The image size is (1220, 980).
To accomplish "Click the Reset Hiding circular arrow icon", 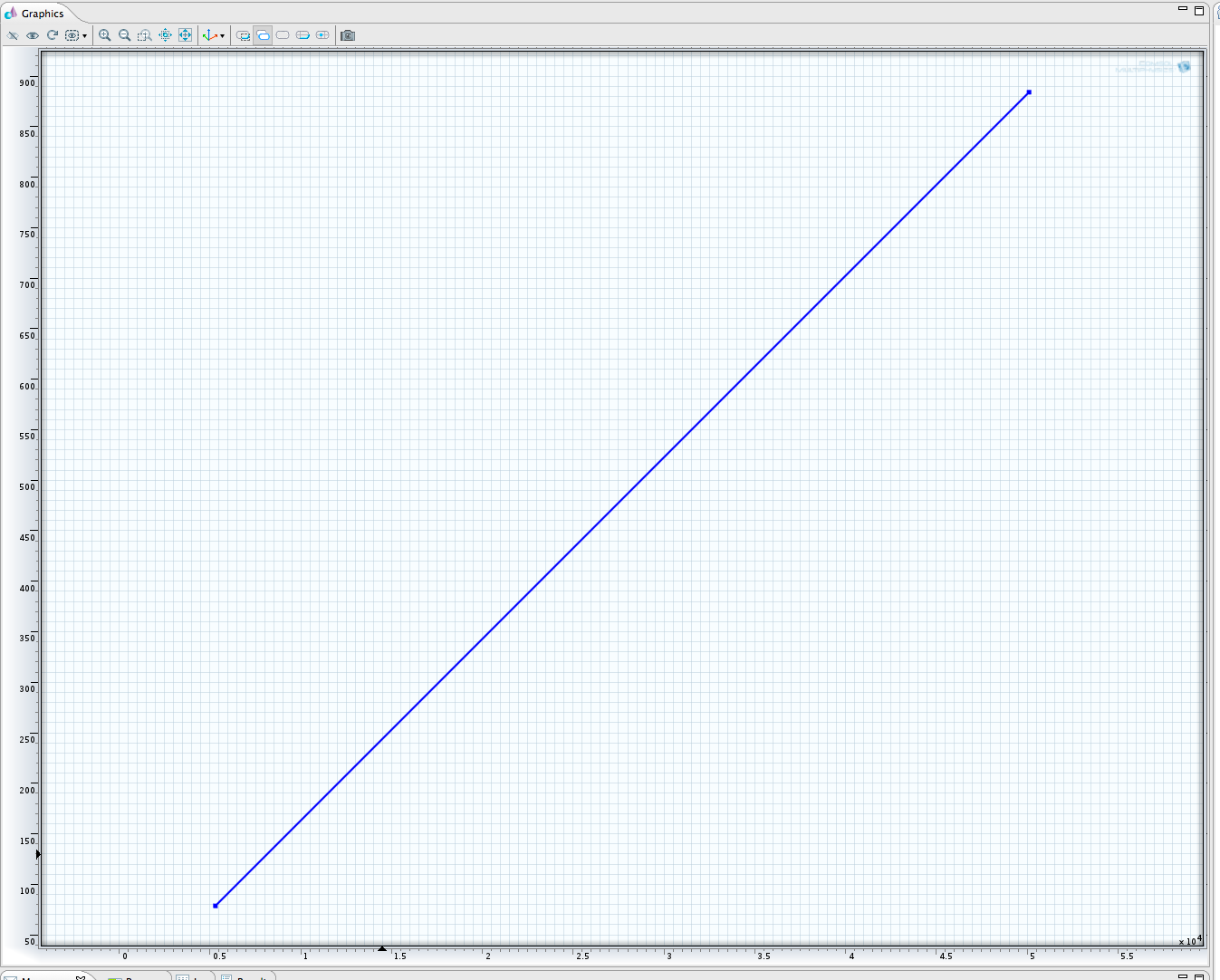I will (x=53, y=35).
